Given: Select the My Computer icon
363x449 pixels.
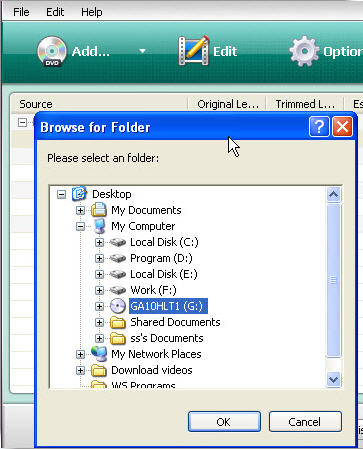Looking at the screenshot, I should pyautogui.click(x=99, y=226).
